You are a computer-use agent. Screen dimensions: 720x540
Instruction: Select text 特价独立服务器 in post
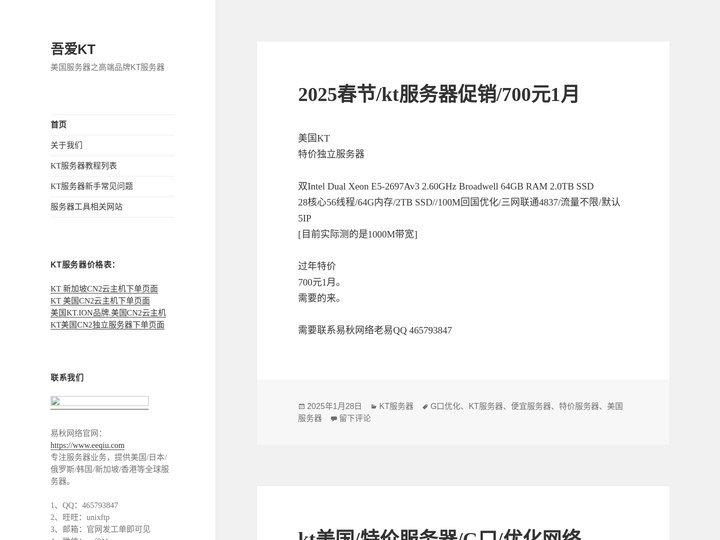[x=331, y=154]
